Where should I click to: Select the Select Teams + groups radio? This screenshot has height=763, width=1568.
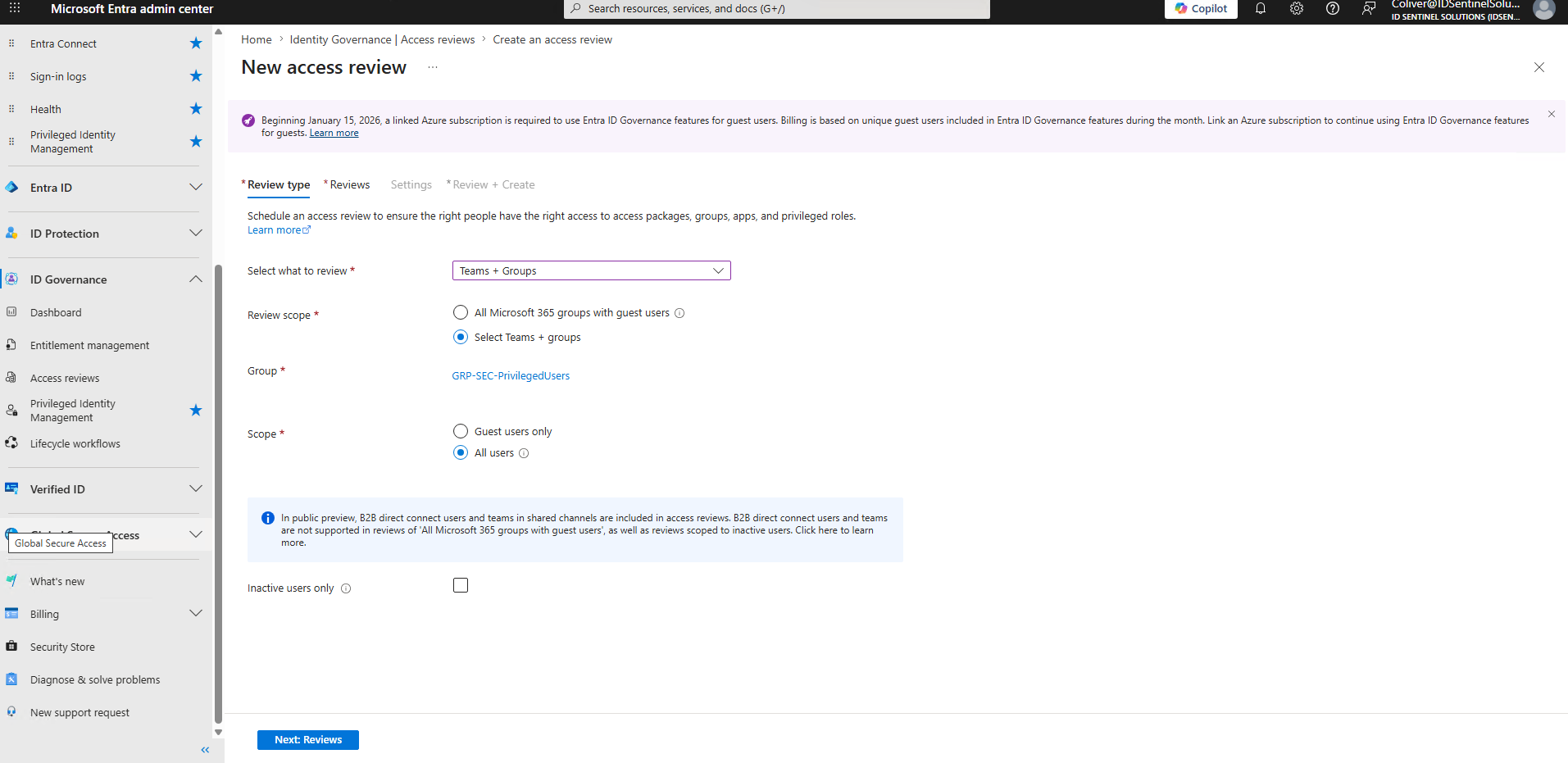coord(461,338)
